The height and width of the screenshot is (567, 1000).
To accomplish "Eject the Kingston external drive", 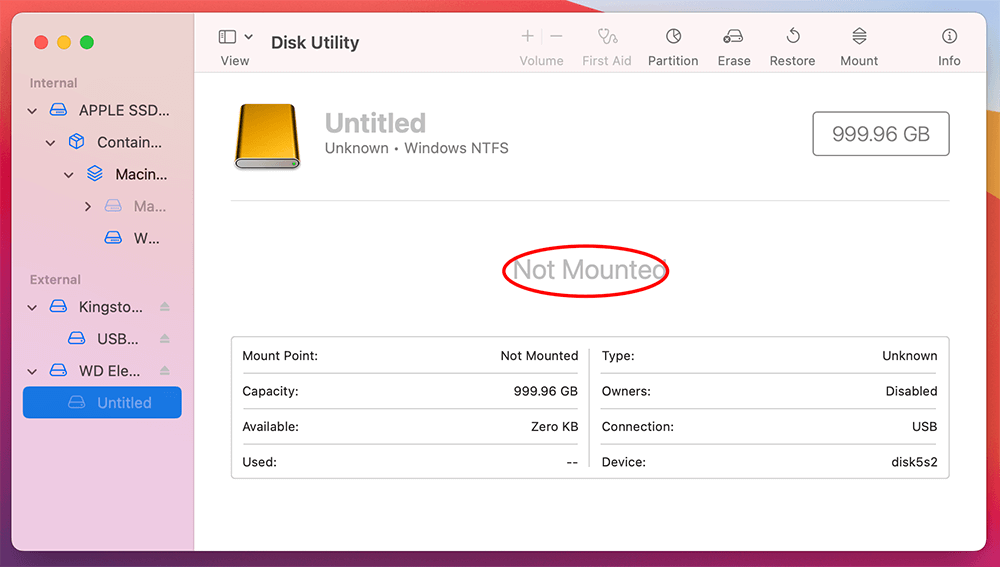I will (165, 307).
